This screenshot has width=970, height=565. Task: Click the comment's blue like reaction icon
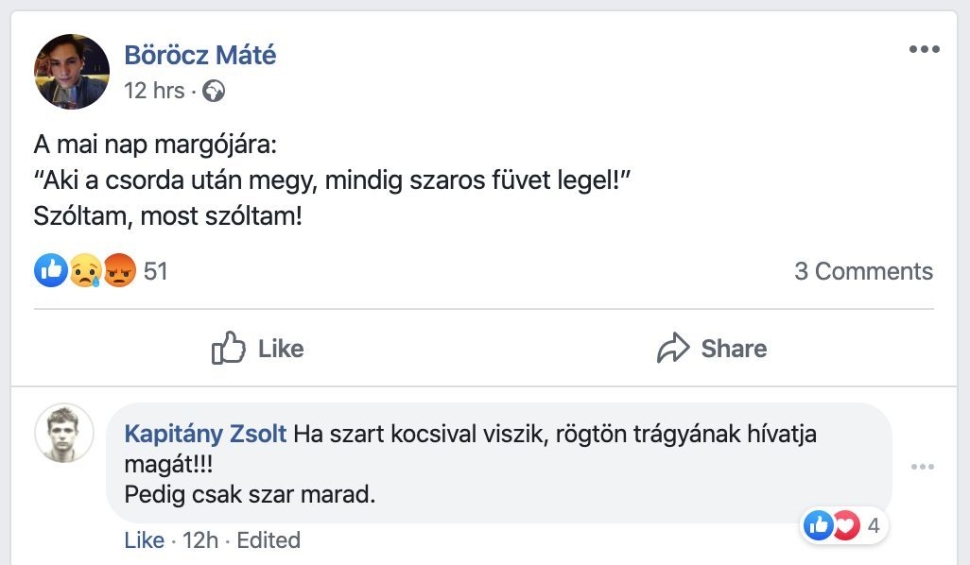(819, 525)
